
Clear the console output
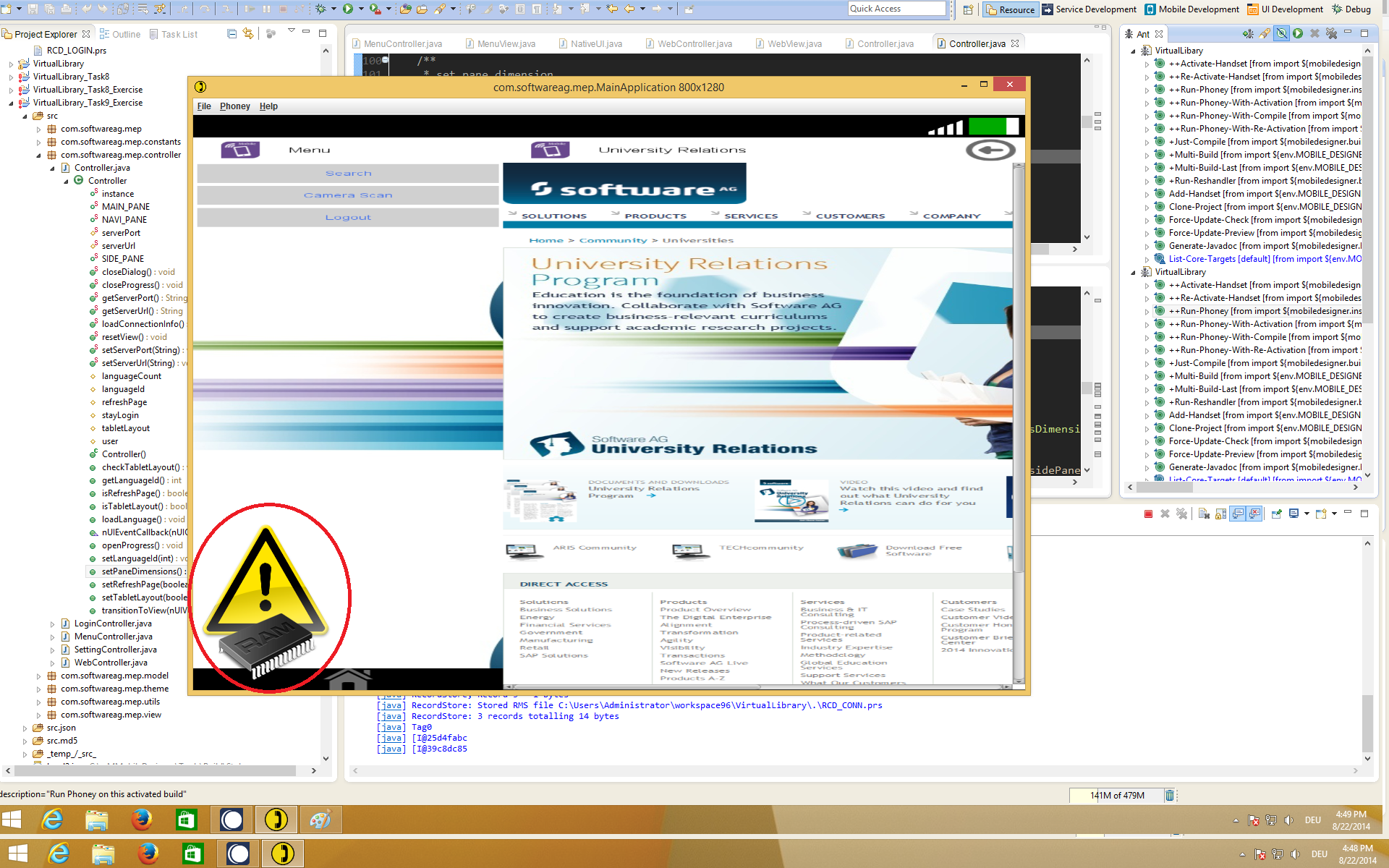1204,514
